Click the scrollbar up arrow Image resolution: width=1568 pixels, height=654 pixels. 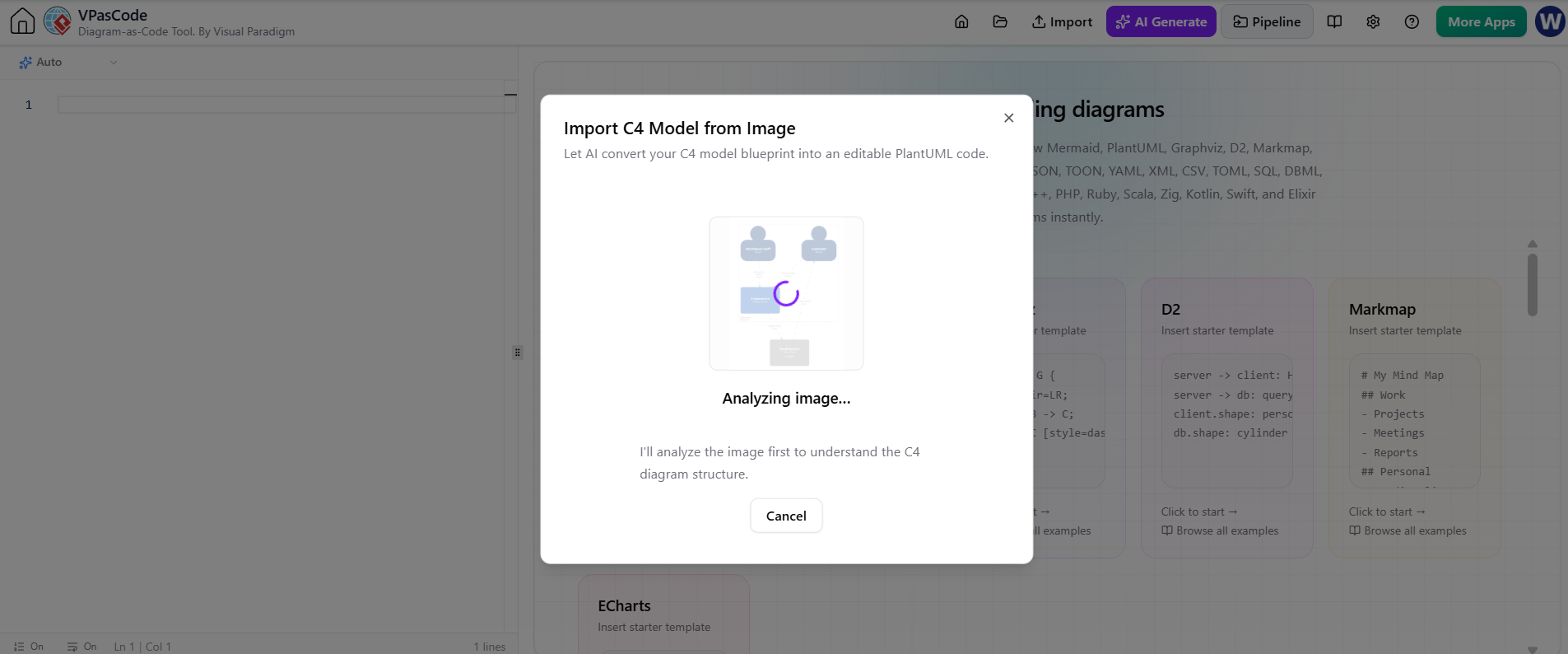click(1533, 244)
